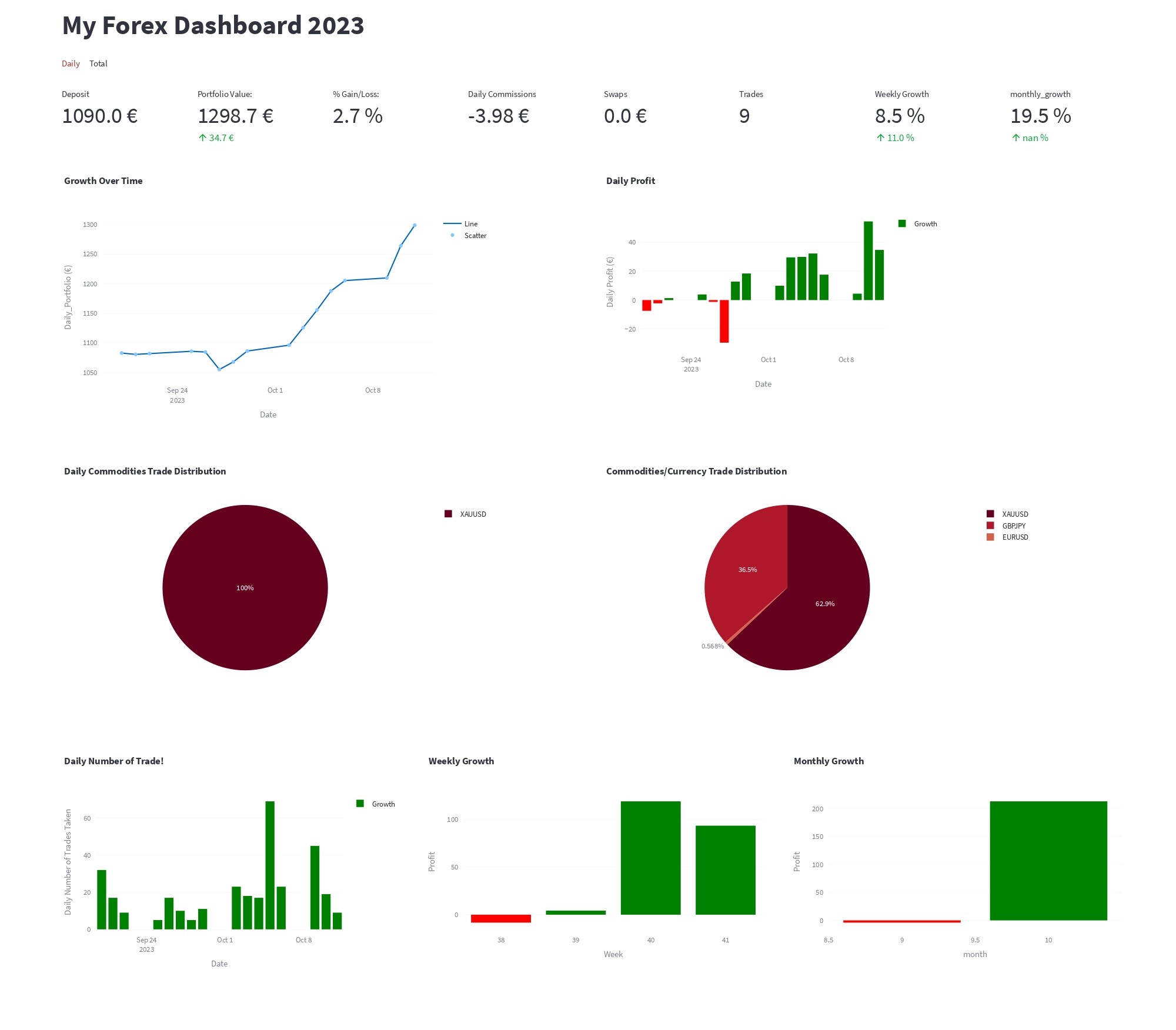
Task: Click the red week 38 loss bar
Action: click(501, 918)
